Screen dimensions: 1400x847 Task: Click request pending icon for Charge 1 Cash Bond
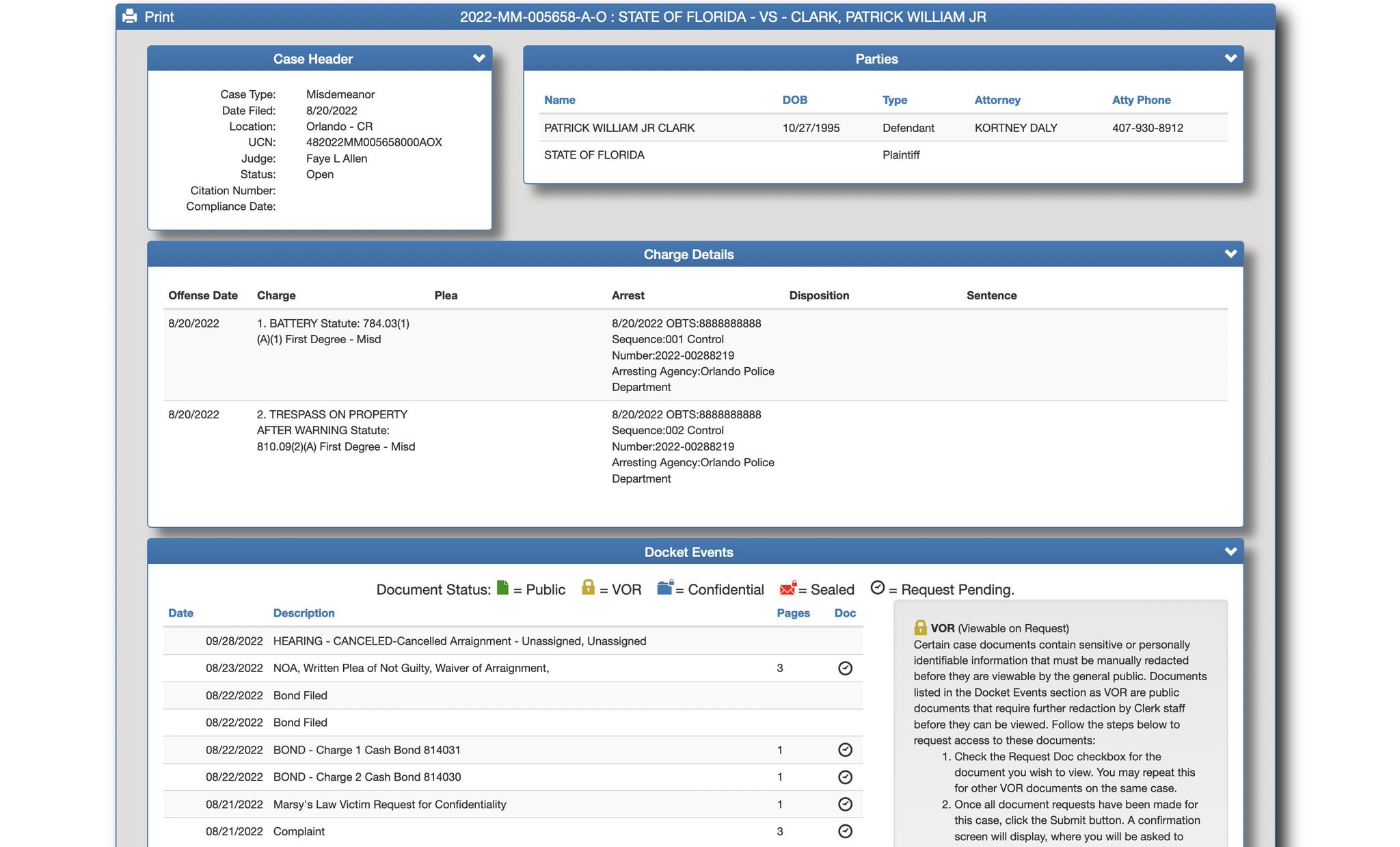tap(845, 750)
